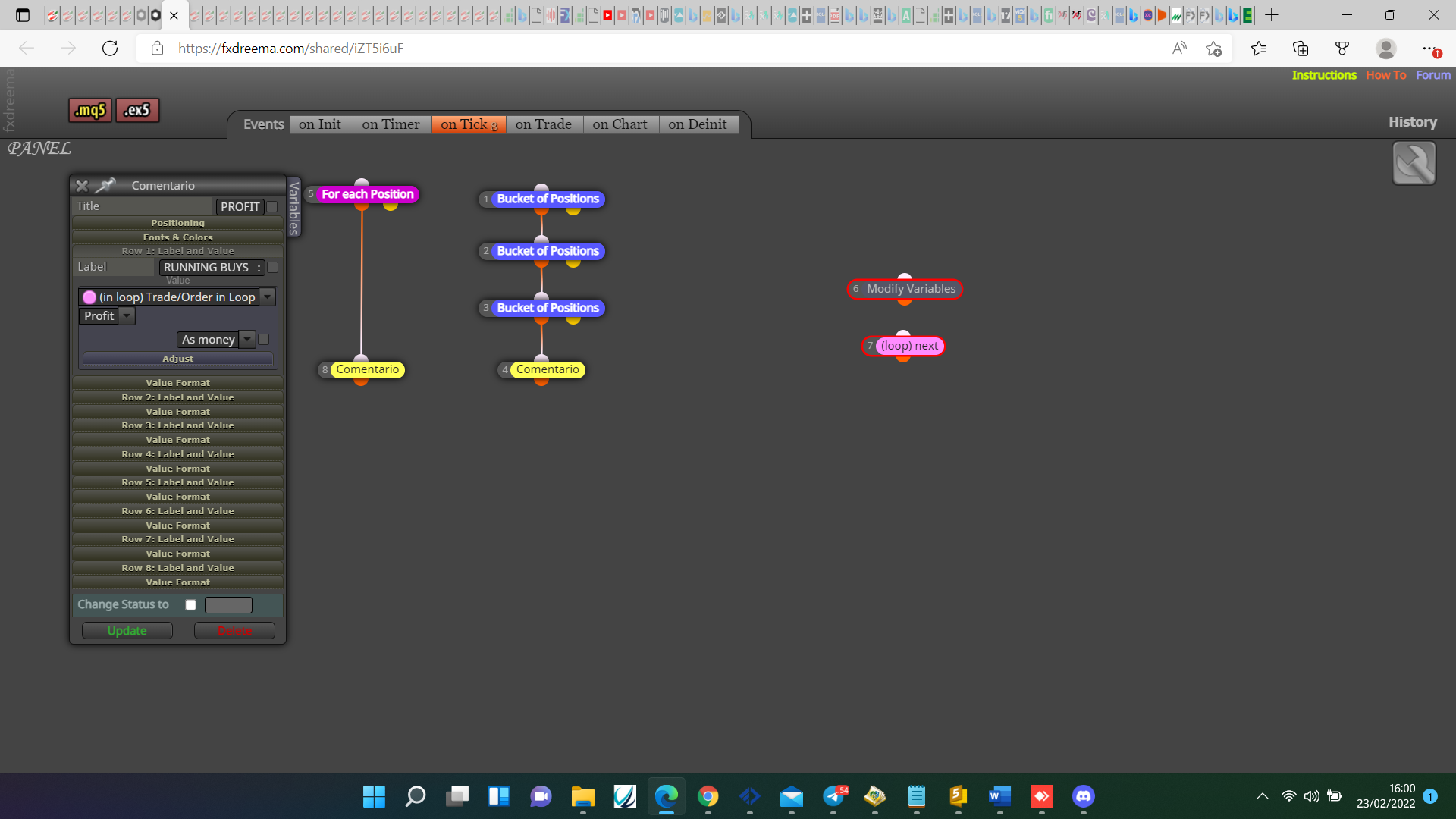Image resolution: width=1456 pixels, height=819 pixels.
Task: Open Mail app from taskbar
Action: (791, 796)
